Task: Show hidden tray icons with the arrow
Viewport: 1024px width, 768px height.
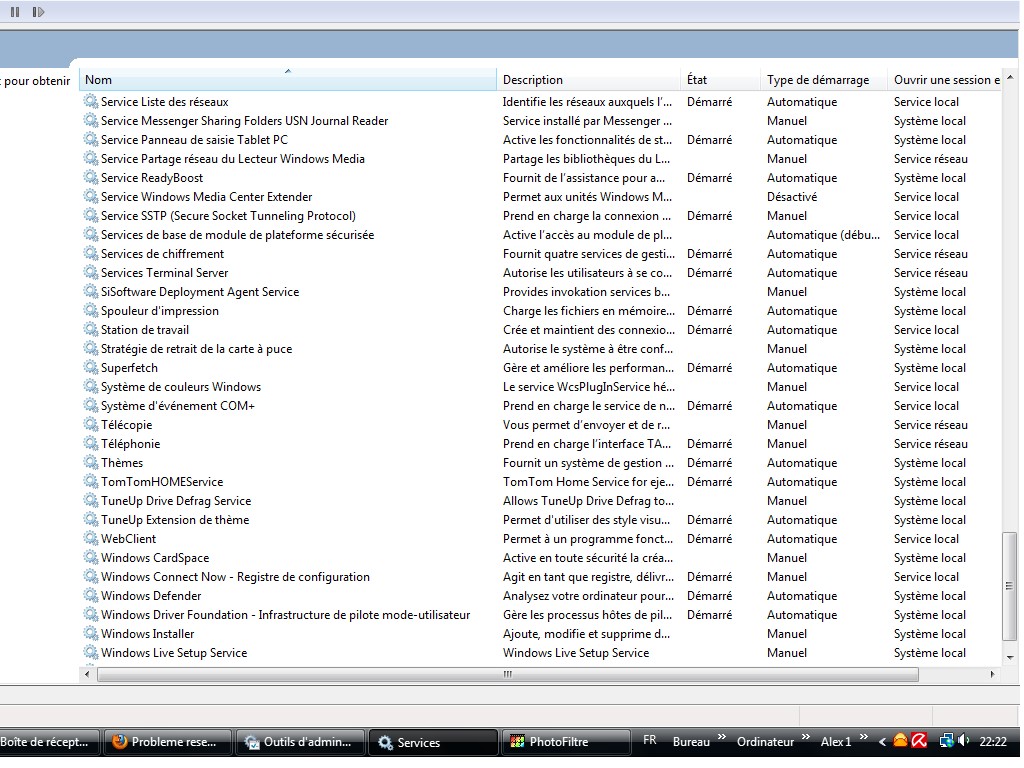Action: [x=882, y=741]
